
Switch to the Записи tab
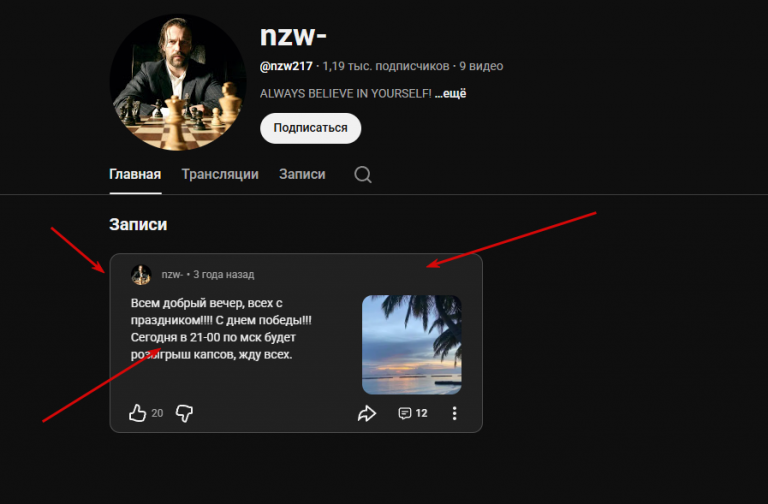pos(302,174)
